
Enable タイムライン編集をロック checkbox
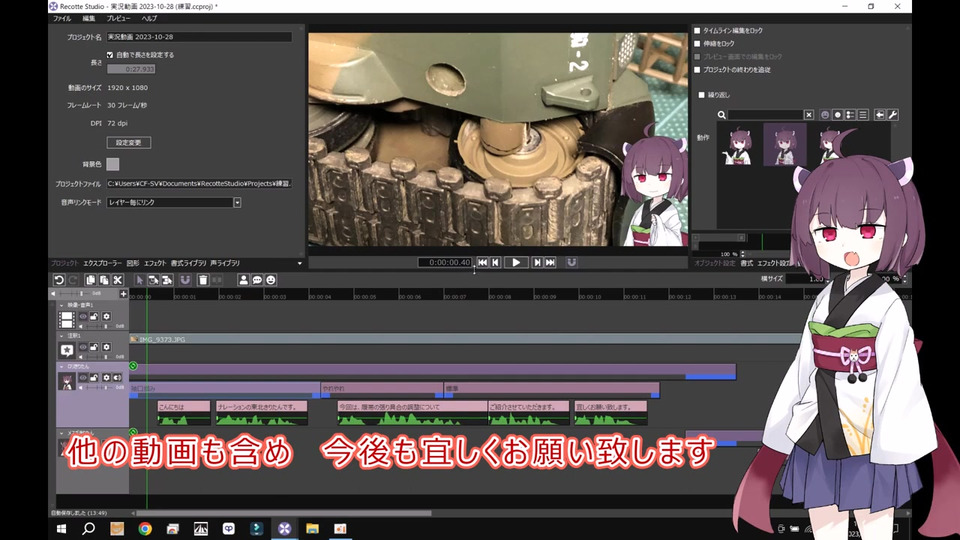click(697, 31)
